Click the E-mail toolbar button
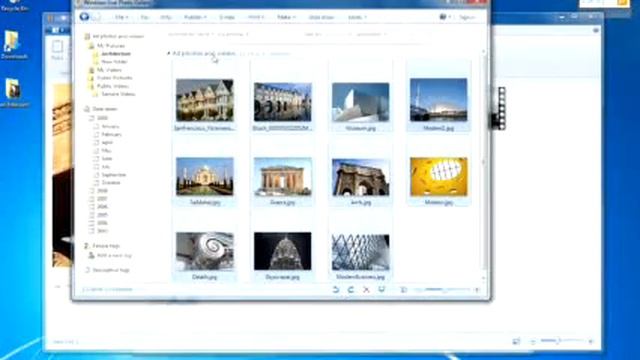 click(x=227, y=17)
